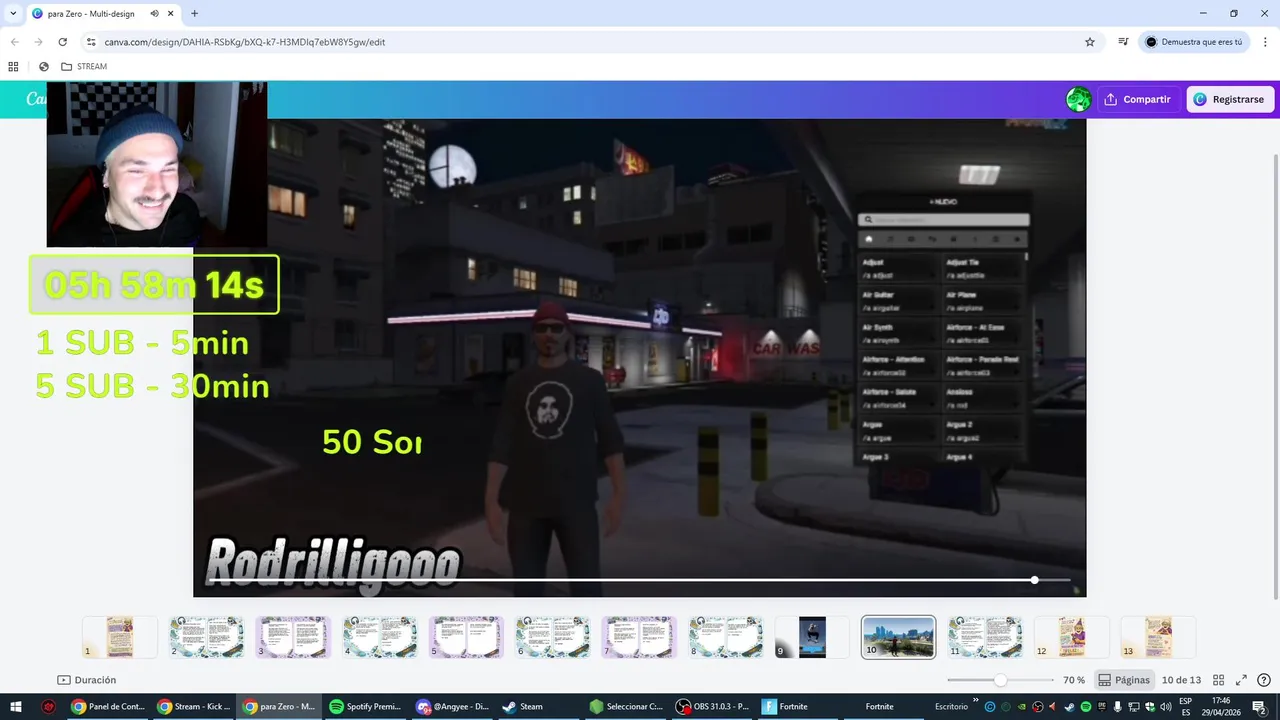Click the '10 de 13' page counter
This screenshot has height=720, width=1280.
pyautogui.click(x=1181, y=680)
